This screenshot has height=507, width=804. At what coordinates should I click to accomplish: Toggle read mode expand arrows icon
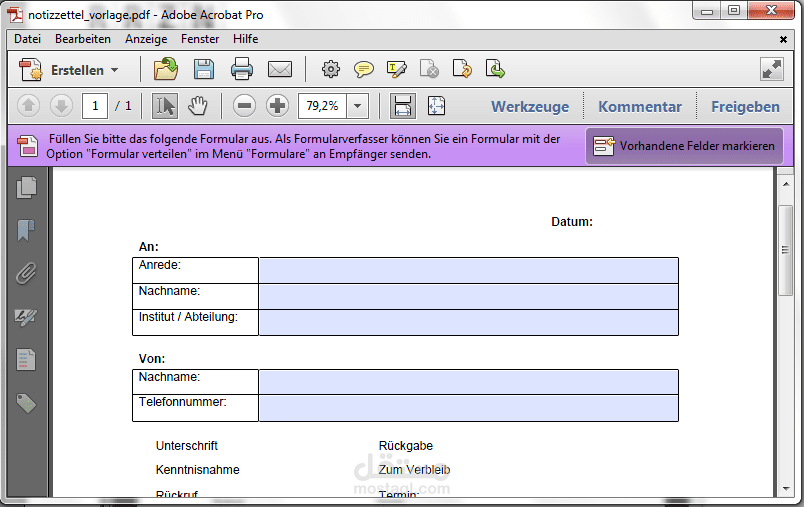[x=772, y=69]
